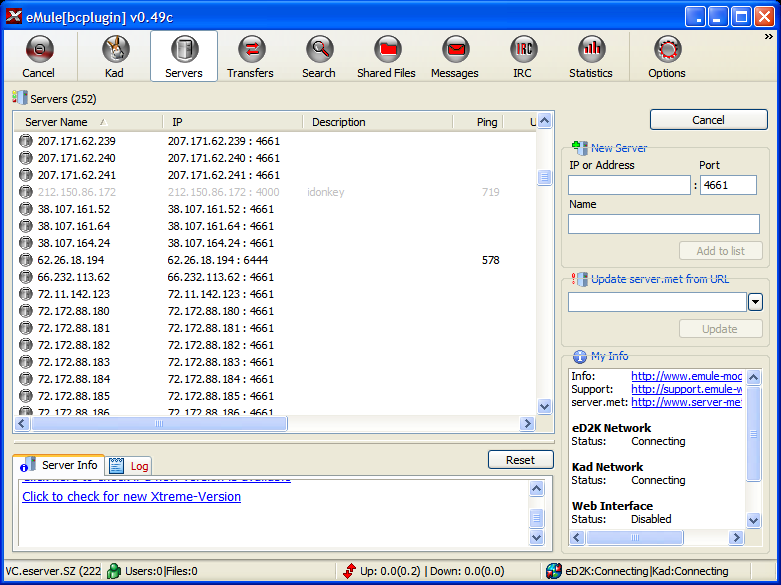Open the Kad window
This screenshot has height=585, width=781.
pos(114,56)
